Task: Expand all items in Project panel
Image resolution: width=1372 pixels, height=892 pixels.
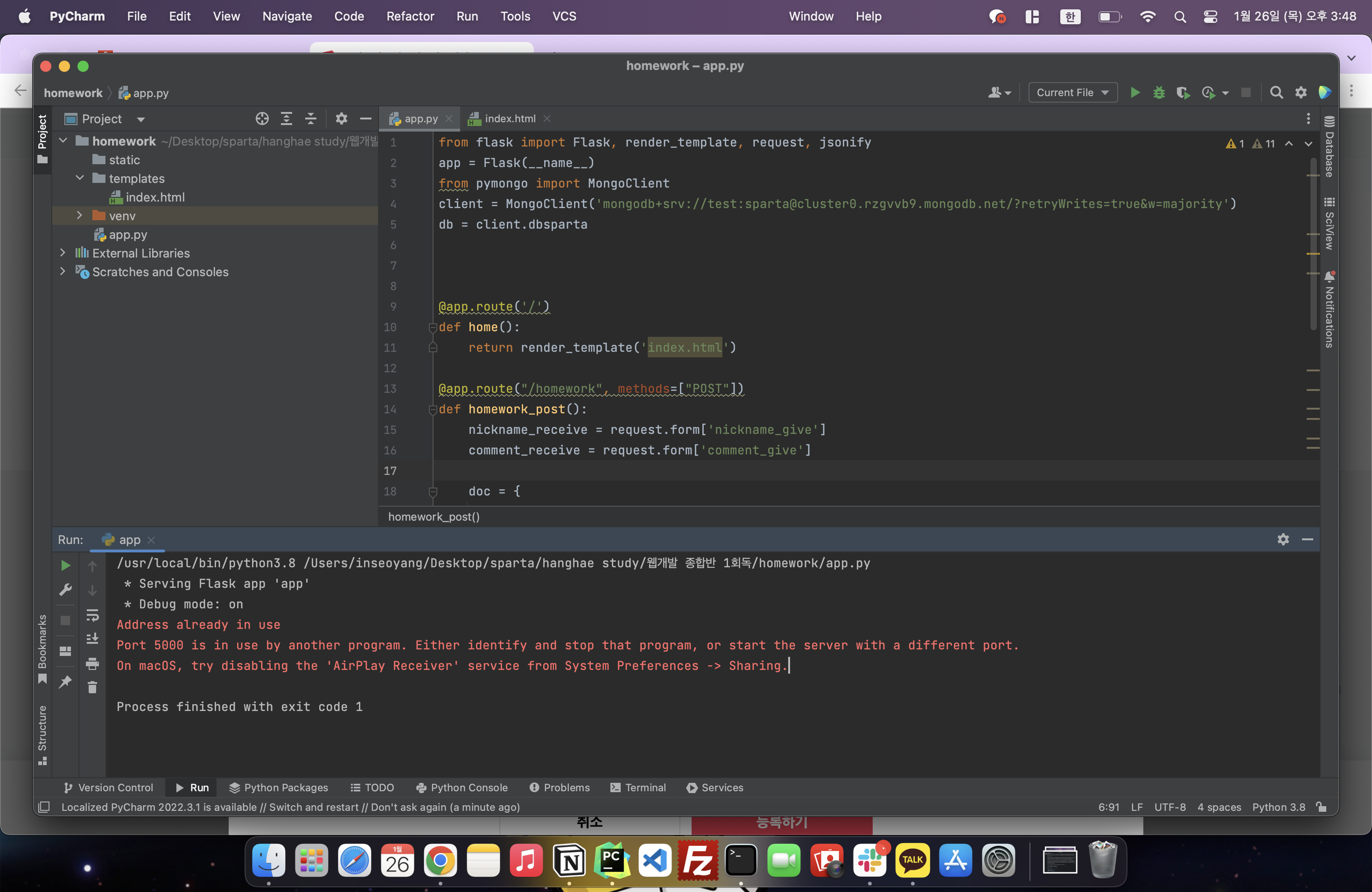Action: 287,118
